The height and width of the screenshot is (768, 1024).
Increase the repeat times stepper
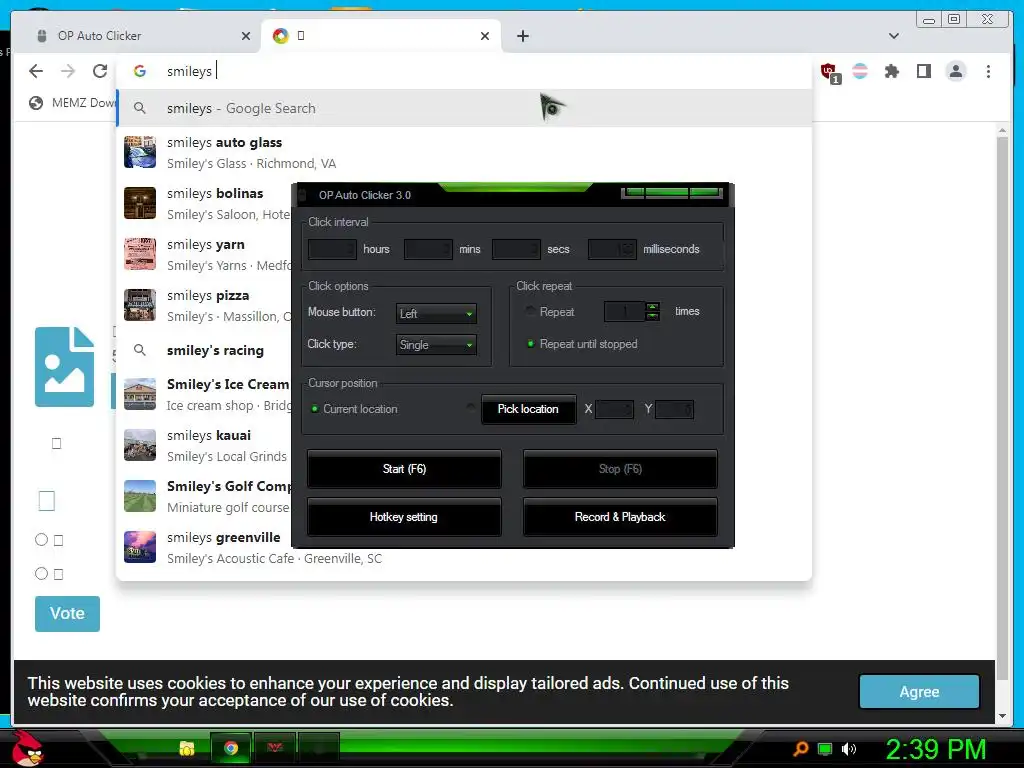click(x=652, y=306)
